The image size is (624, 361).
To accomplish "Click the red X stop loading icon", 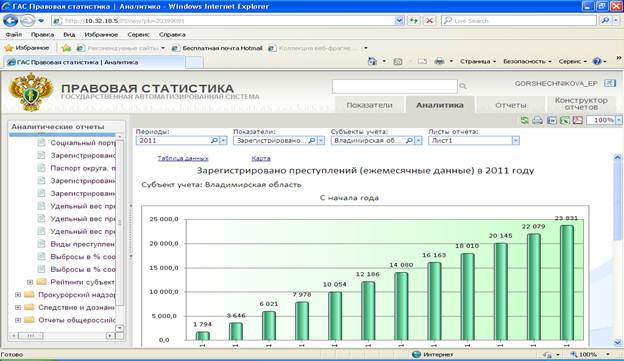I will pyautogui.click(x=429, y=21).
